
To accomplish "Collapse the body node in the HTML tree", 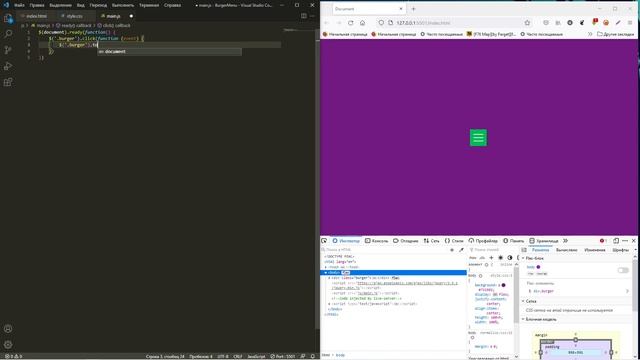I will point(326,272).
